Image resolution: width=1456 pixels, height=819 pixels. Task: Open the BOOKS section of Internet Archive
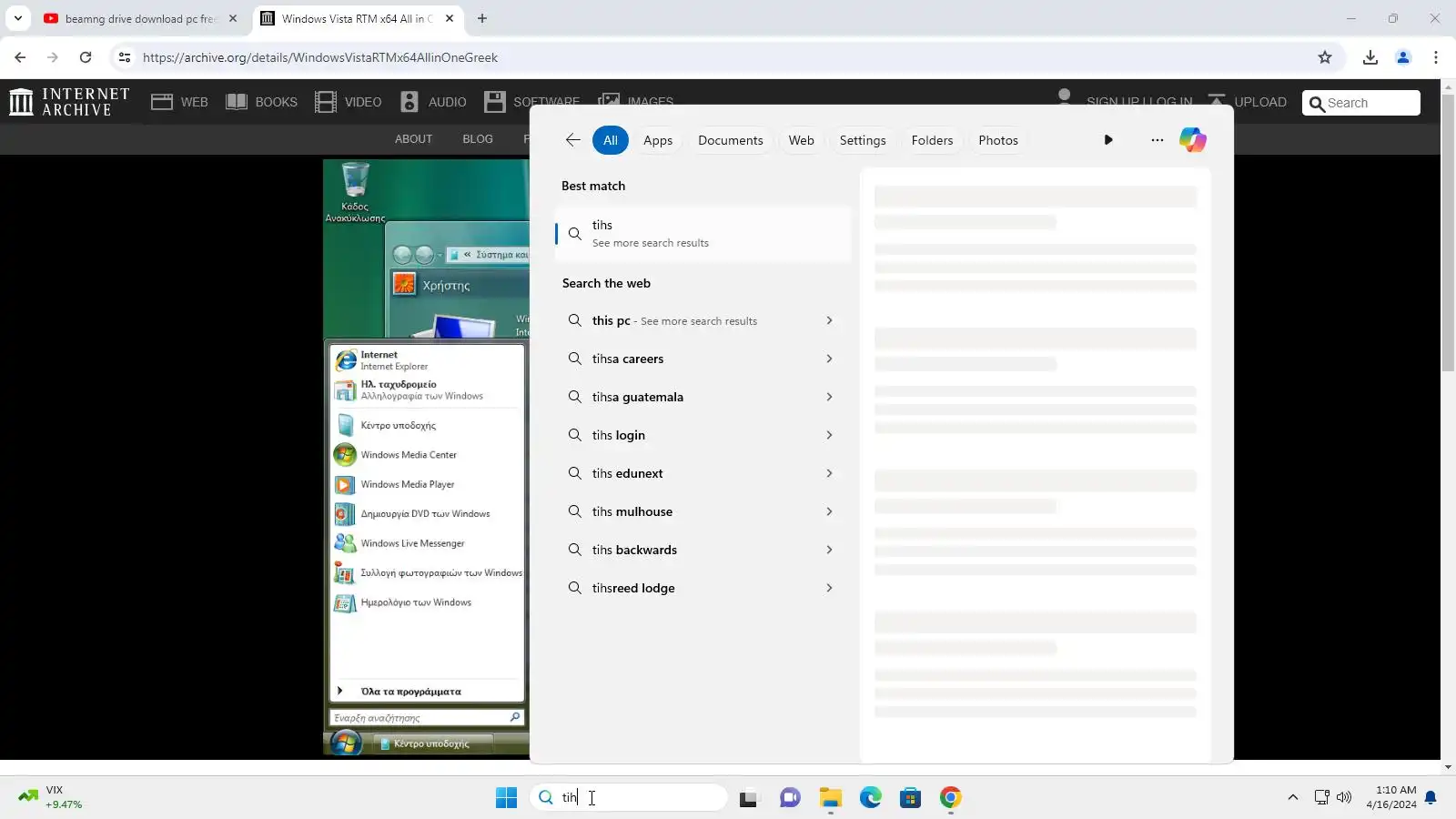[262, 102]
